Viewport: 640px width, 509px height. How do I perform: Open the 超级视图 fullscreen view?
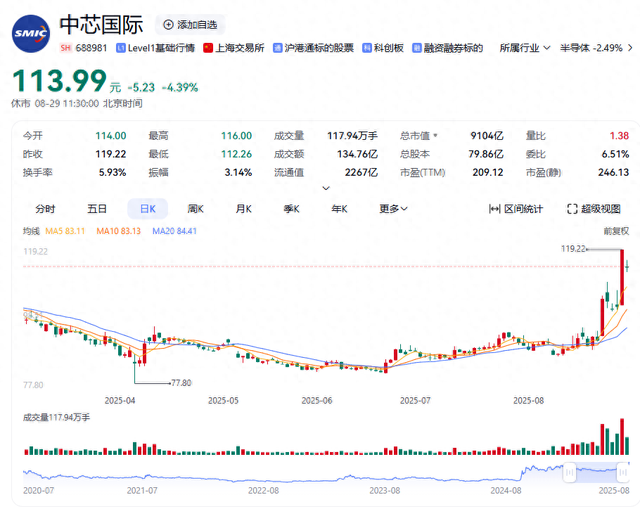[x=594, y=209]
